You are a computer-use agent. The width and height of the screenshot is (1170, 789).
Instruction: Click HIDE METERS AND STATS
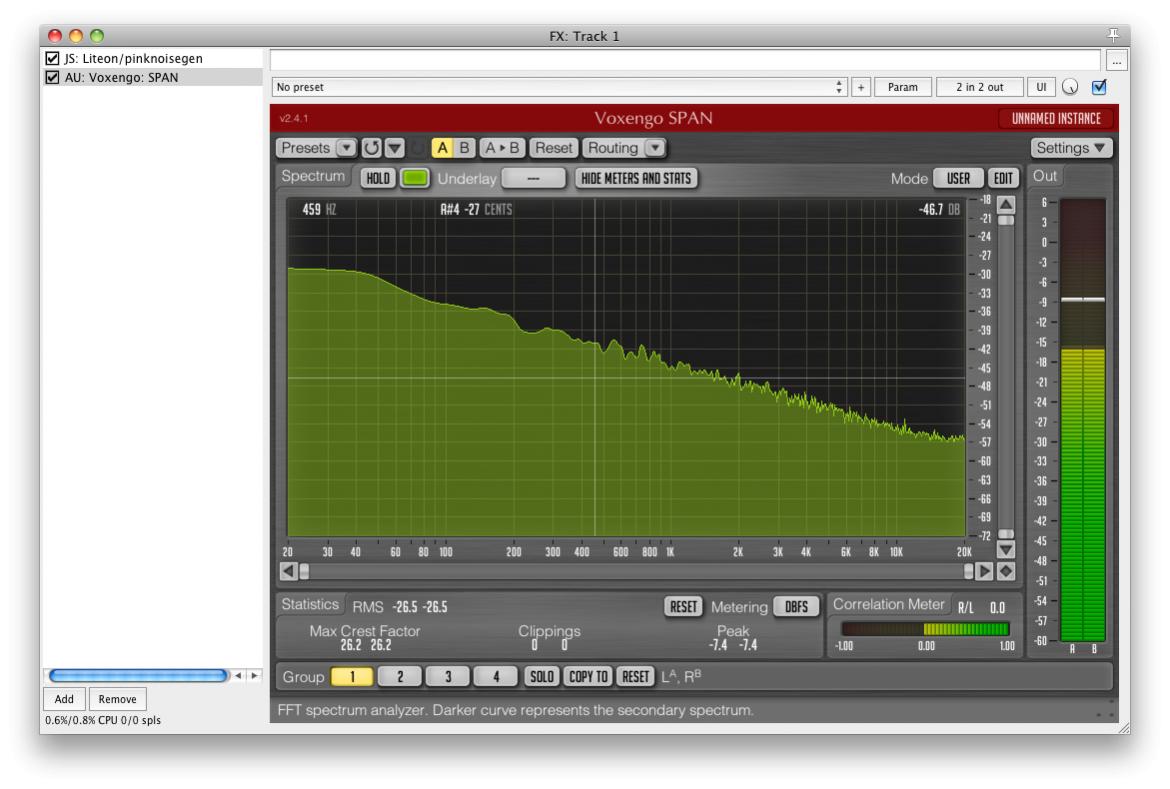point(636,178)
